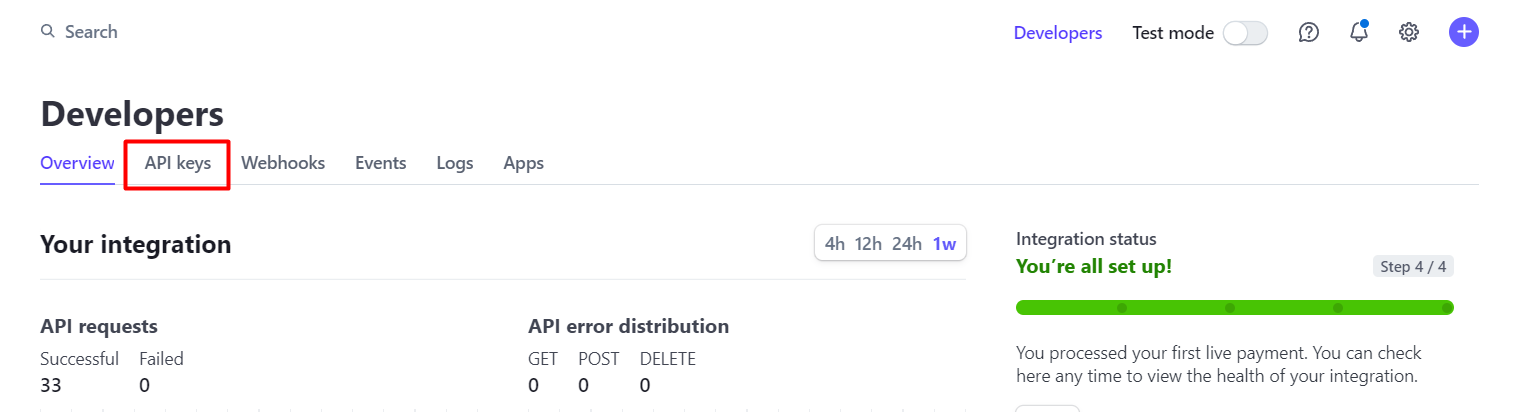This screenshot has height=412, width=1520.
Task: Go to the Events tab
Action: click(x=381, y=163)
